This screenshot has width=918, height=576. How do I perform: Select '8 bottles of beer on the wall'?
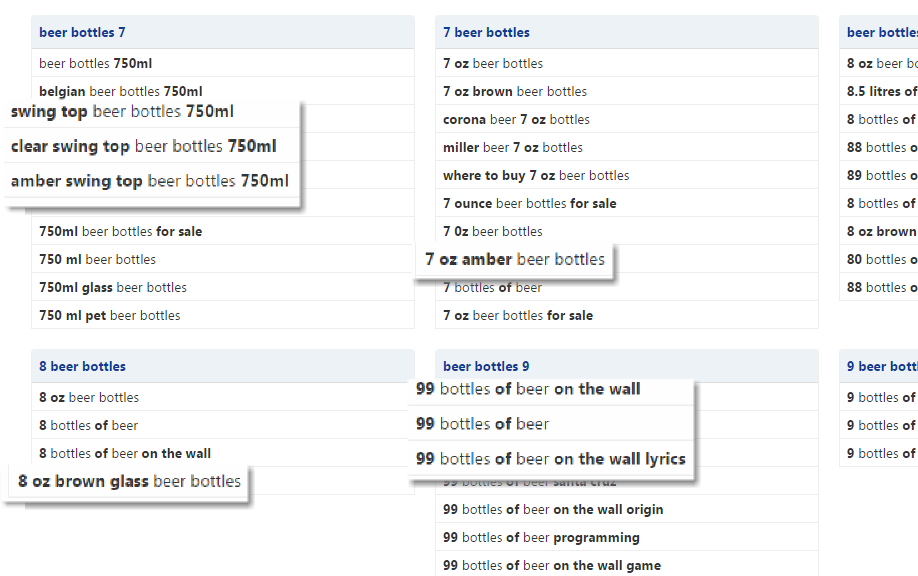pos(125,453)
